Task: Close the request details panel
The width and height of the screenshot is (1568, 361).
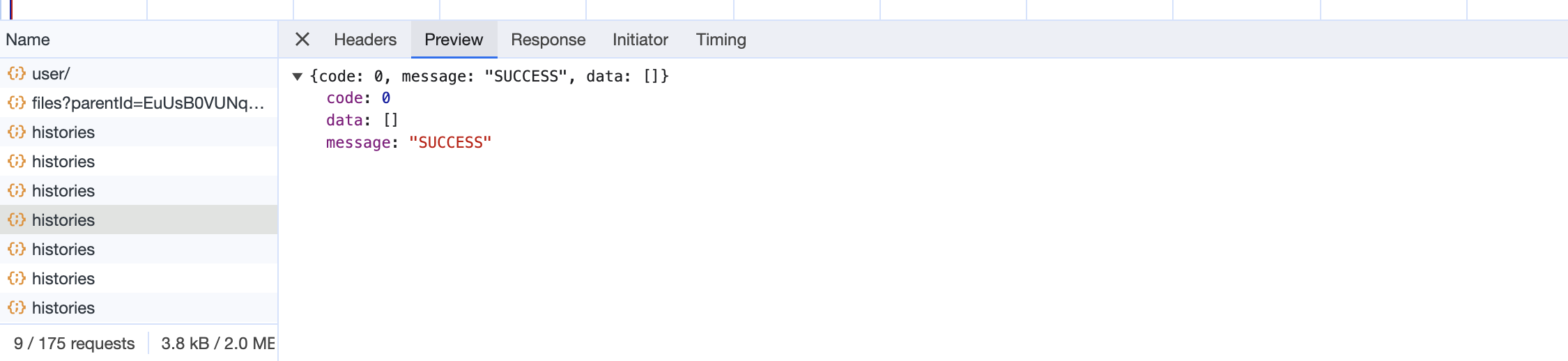Action: click(x=302, y=39)
